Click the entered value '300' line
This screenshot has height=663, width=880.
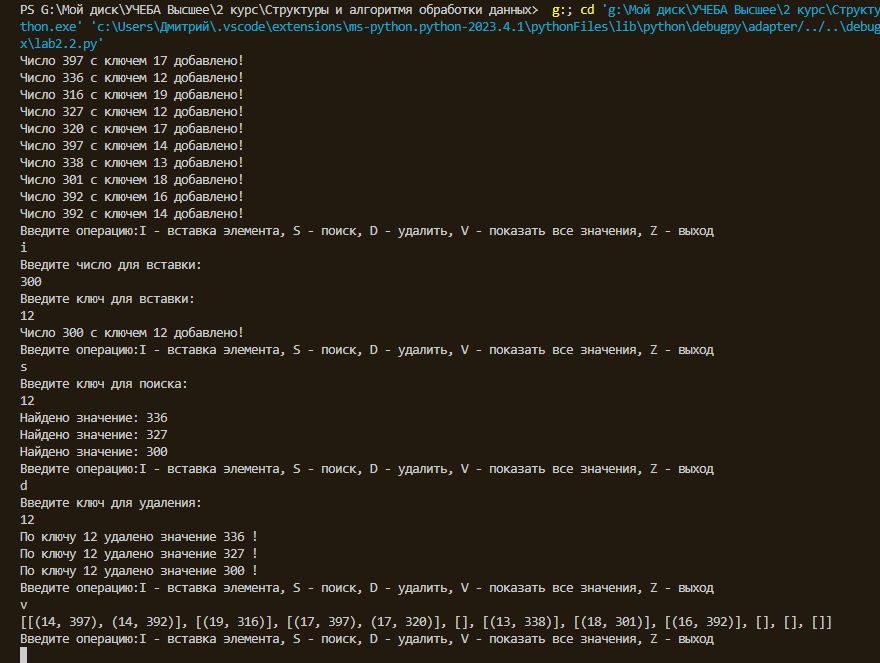pos(31,282)
